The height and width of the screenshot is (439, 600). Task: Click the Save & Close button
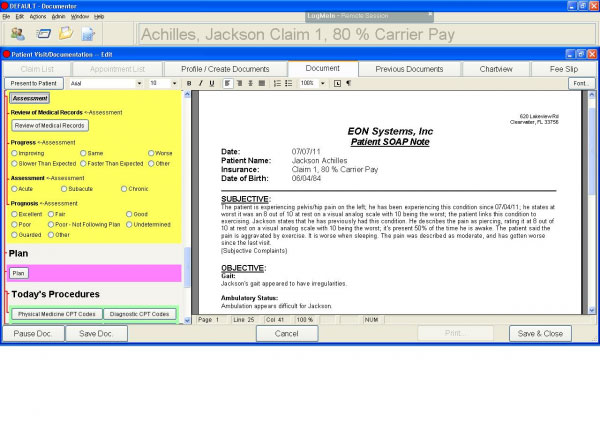pyautogui.click(x=541, y=333)
